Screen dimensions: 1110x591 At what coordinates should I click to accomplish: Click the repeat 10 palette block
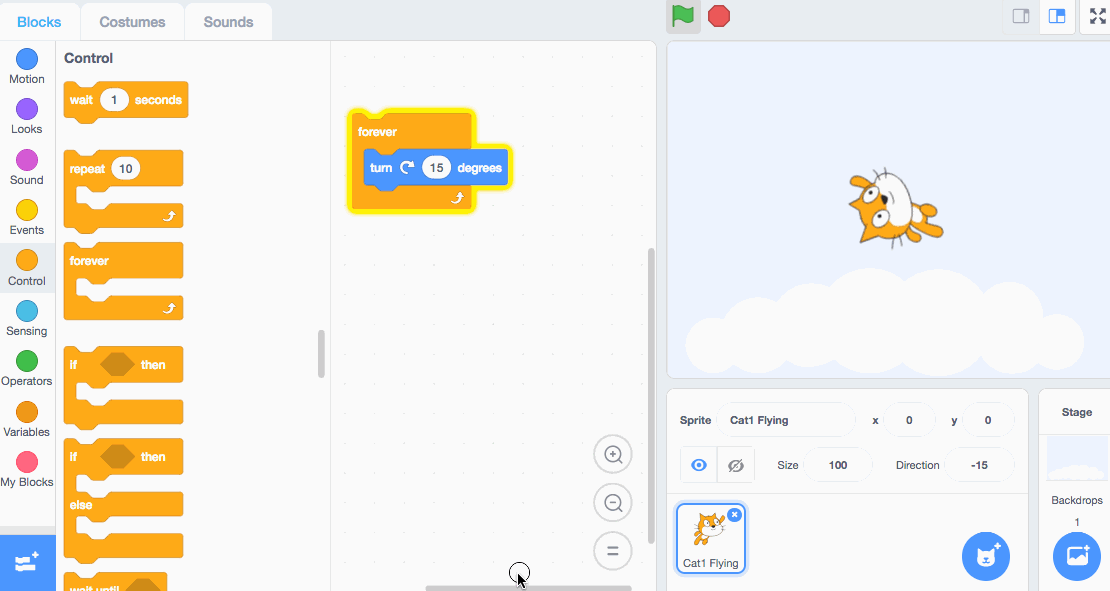123,190
